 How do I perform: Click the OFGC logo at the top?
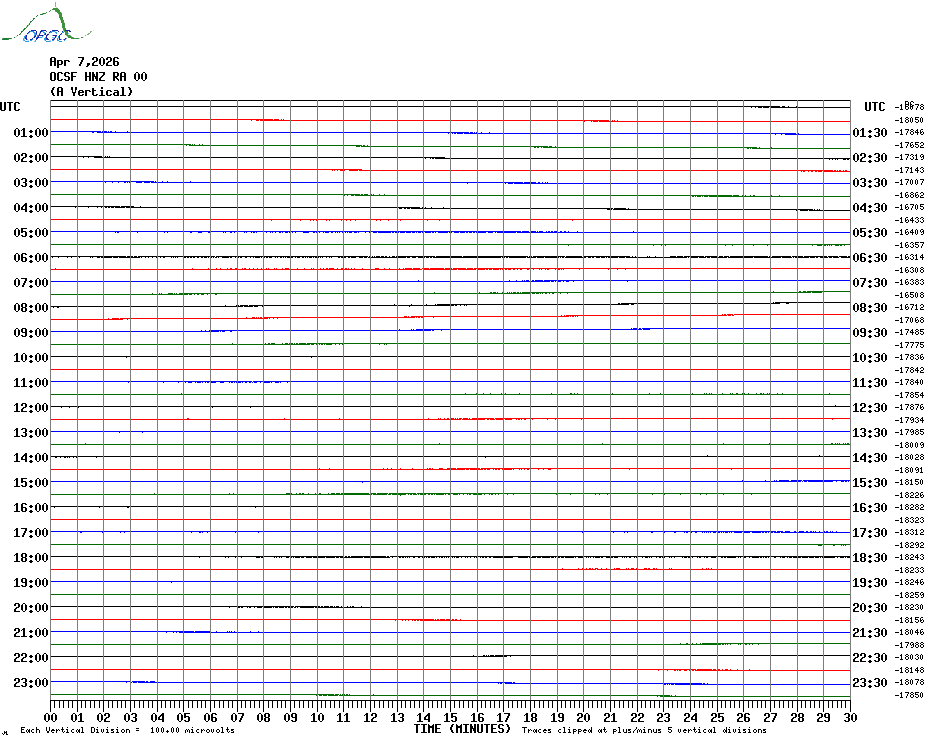point(46,23)
